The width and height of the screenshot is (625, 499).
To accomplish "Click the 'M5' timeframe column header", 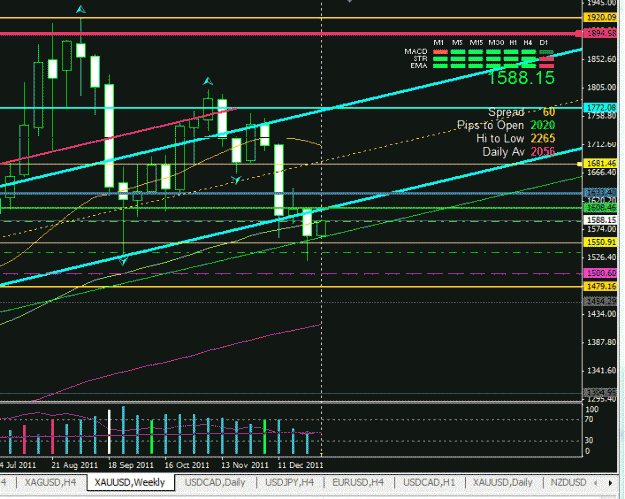I will 457,43.
